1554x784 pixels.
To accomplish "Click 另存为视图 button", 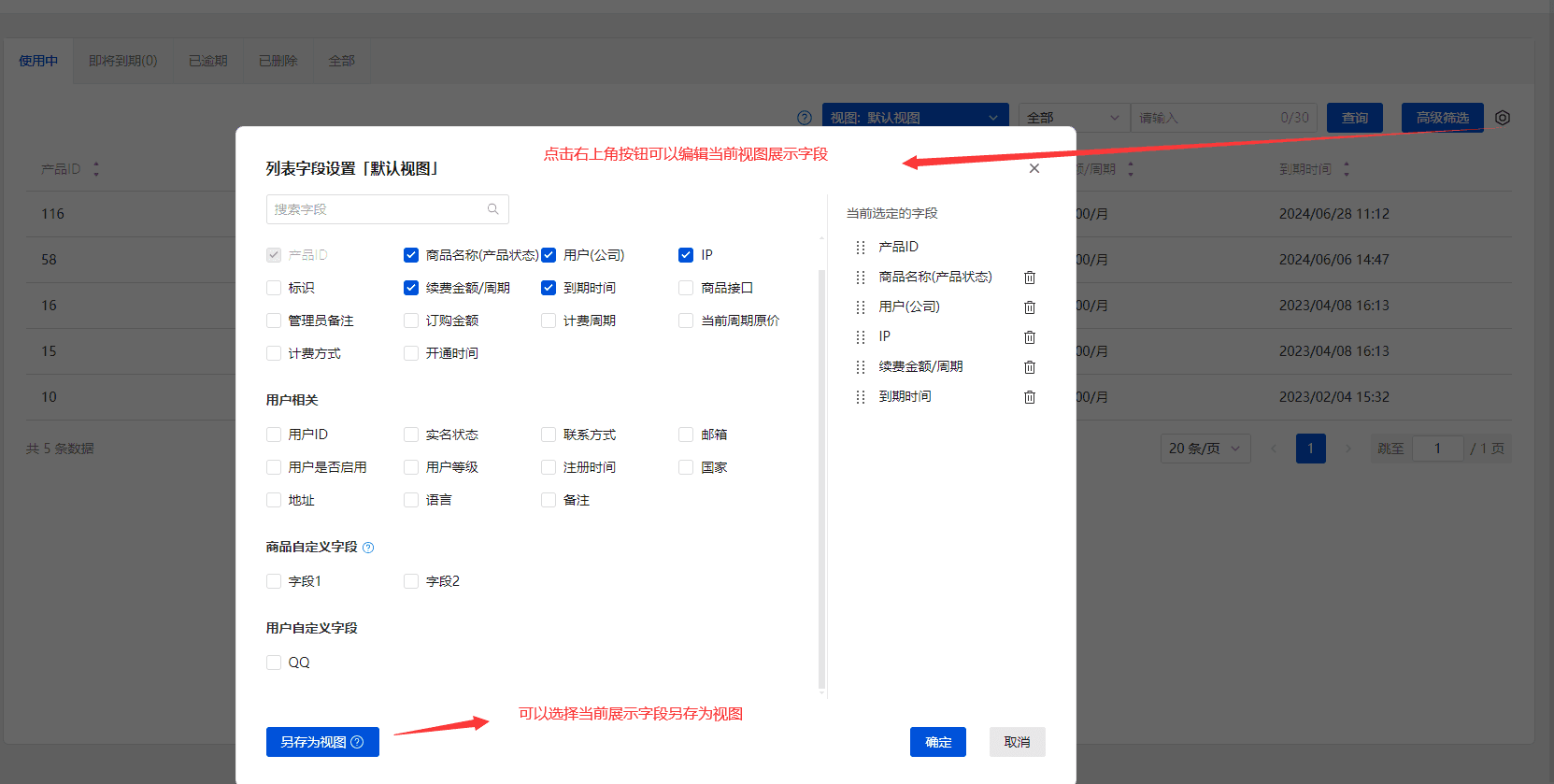I will [322, 742].
